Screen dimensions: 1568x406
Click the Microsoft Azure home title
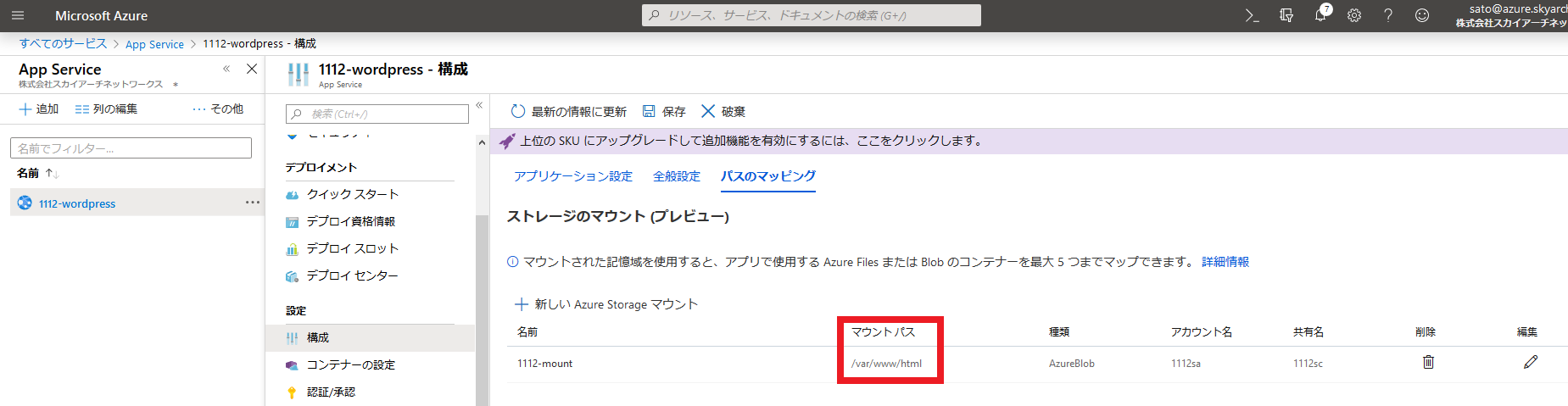click(x=101, y=15)
